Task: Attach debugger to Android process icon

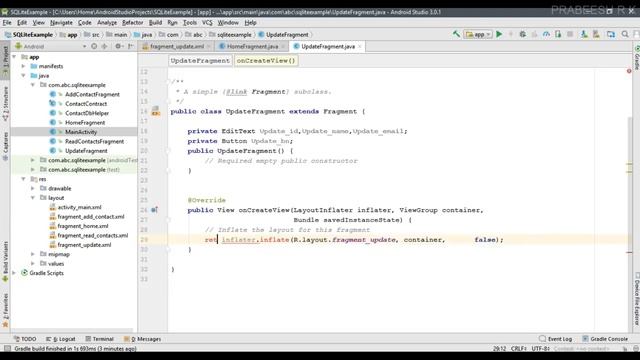Action: (558, 35)
